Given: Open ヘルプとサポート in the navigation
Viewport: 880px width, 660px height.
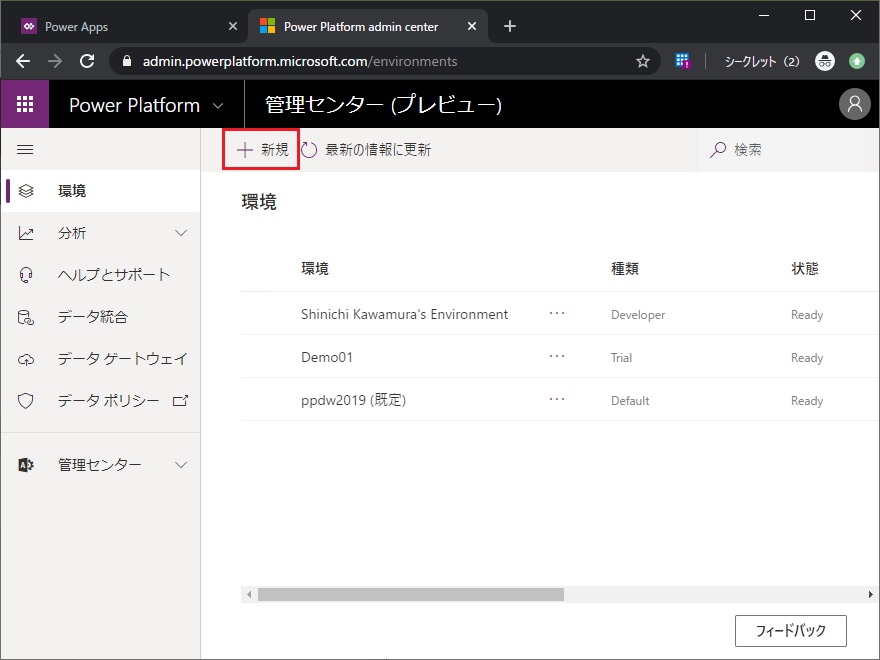Looking at the screenshot, I should tap(101, 275).
